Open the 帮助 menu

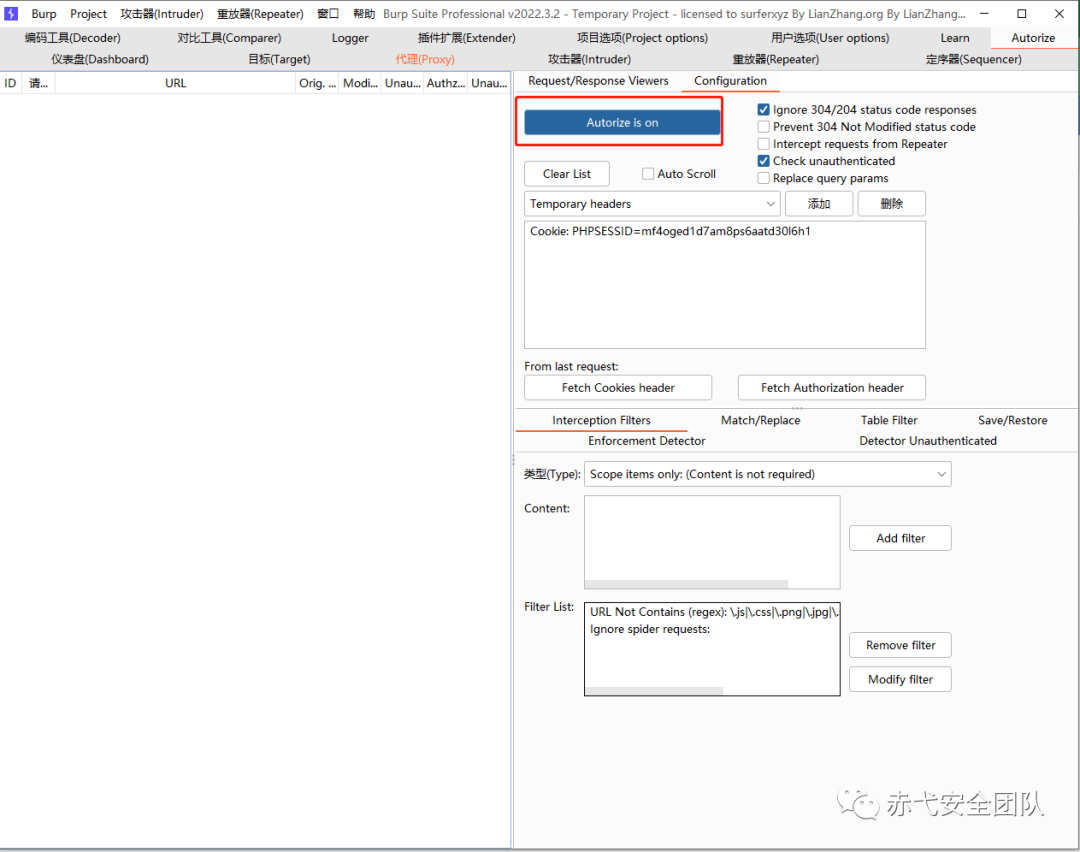click(364, 14)
